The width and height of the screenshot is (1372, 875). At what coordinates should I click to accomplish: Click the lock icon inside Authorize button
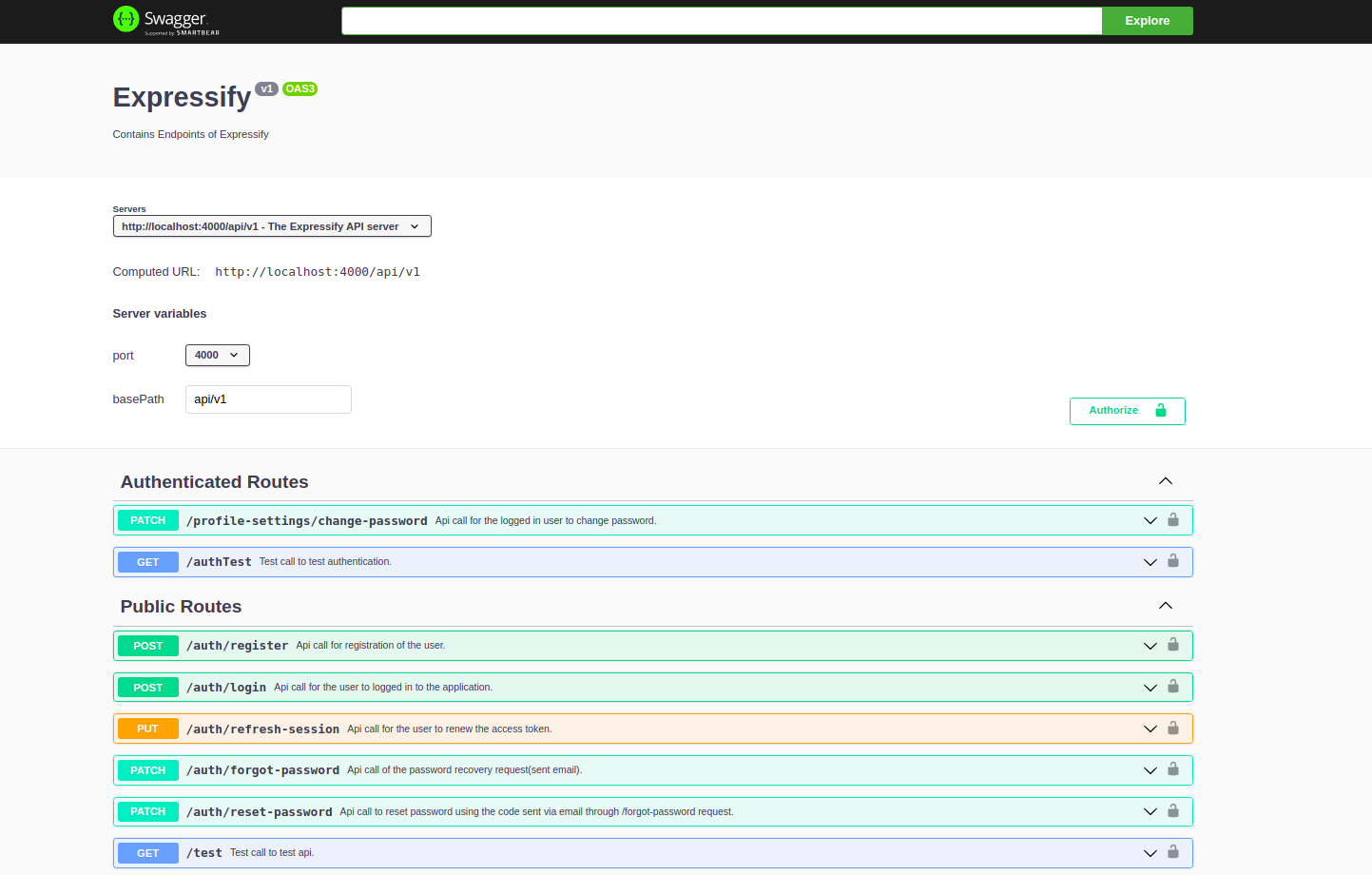click(1161, 410)
